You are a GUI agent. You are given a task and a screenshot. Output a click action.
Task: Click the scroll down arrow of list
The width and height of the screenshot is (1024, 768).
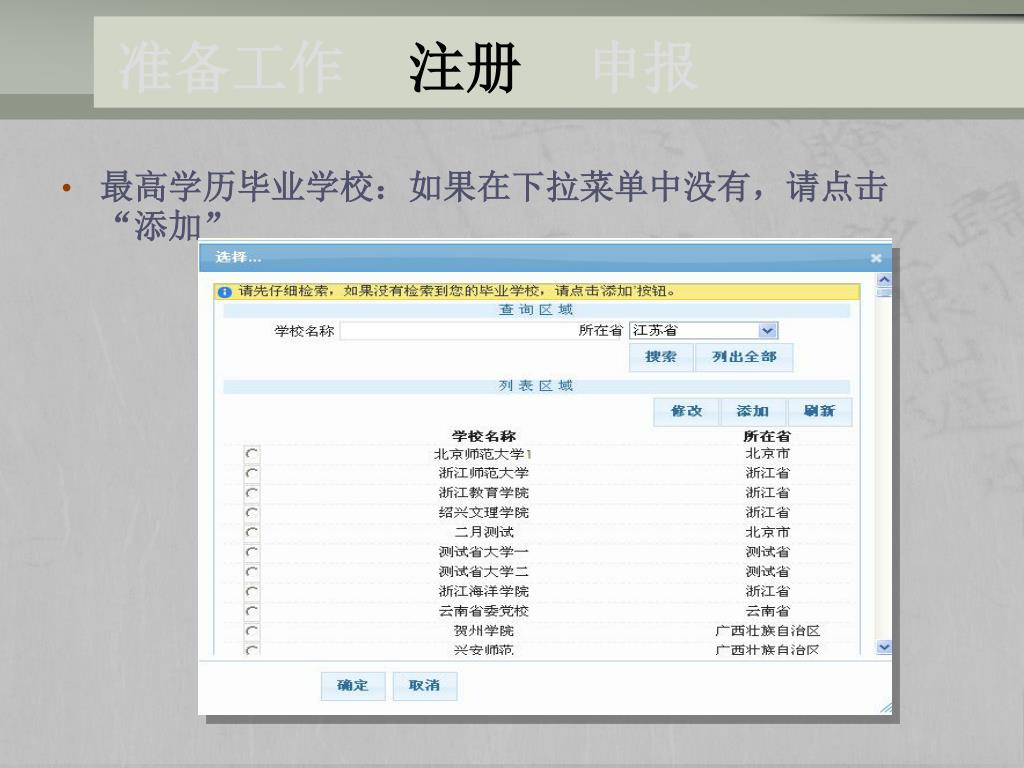pyautogui.click(x=883, y=647)
